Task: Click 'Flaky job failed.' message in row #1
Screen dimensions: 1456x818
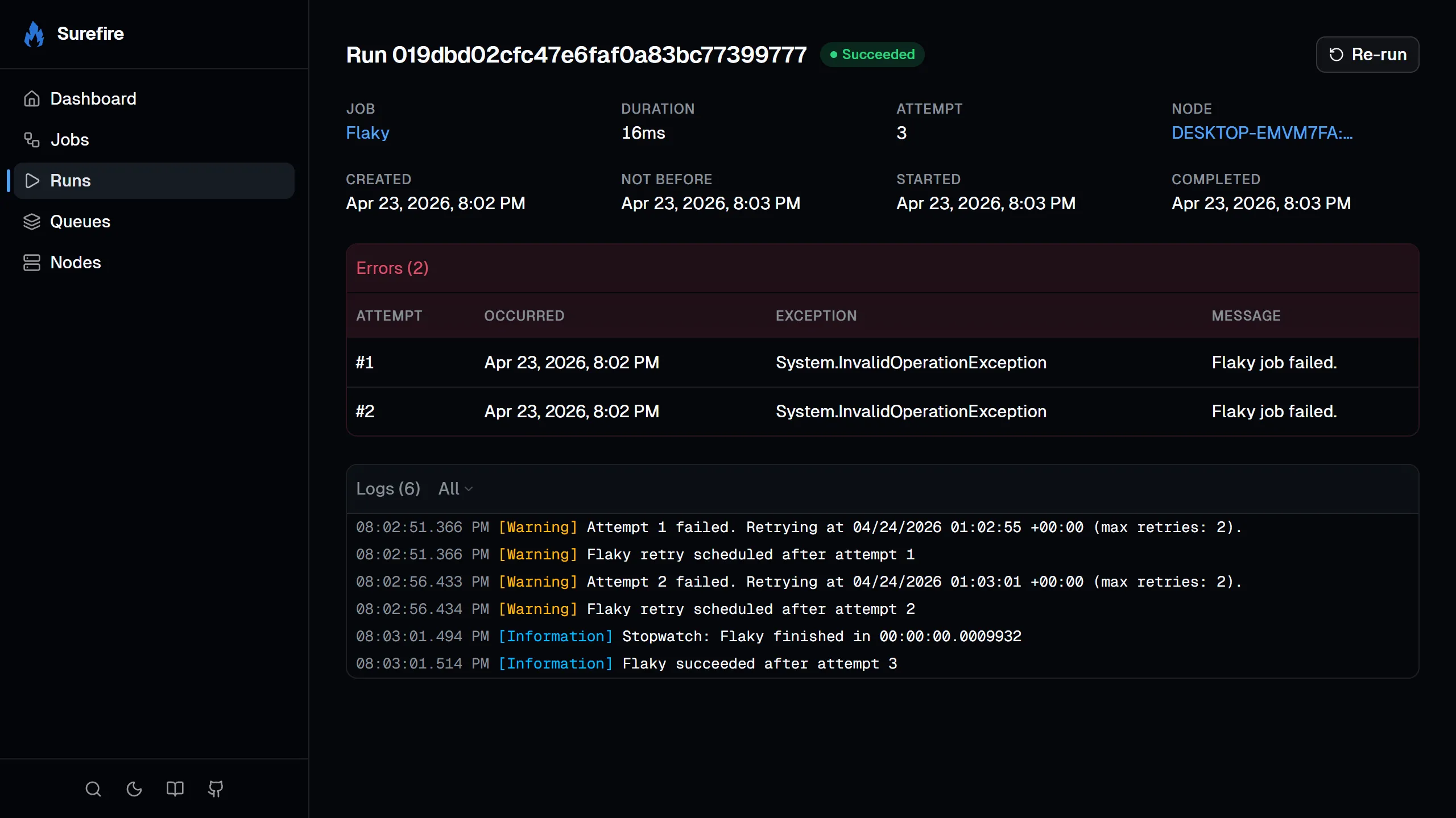Action: coord(1274,363)
